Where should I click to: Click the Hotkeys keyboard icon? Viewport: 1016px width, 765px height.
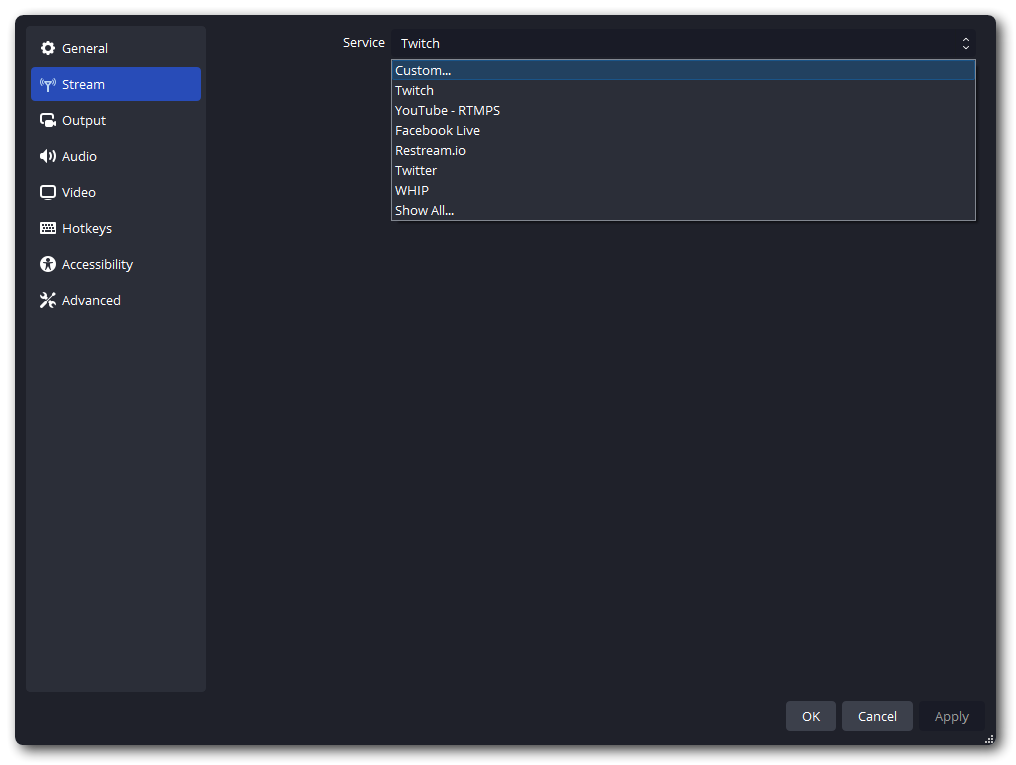click(x=47, y=228)
